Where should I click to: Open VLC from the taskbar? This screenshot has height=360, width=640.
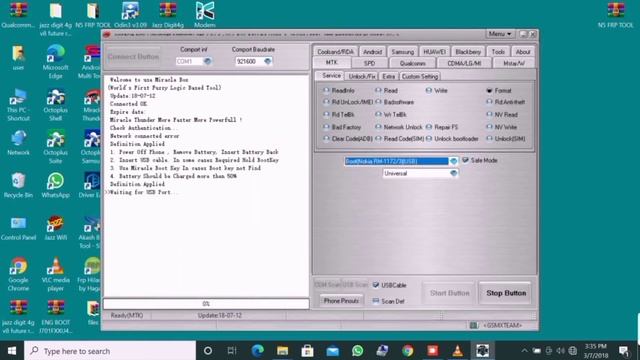tap(457, 351)
